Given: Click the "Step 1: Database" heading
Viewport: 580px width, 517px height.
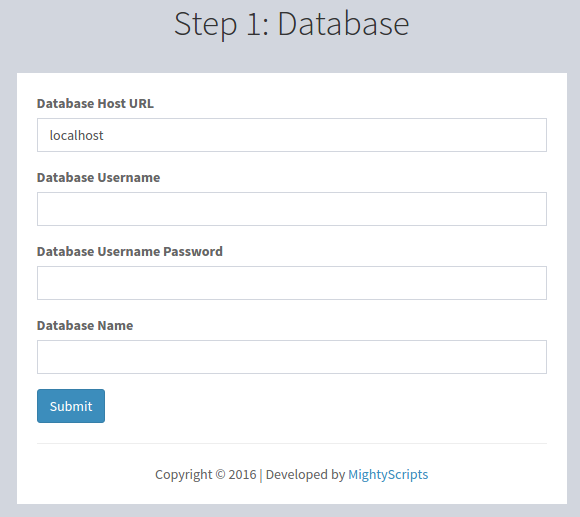Looking at the screenshot, I should tap(291, 24).
